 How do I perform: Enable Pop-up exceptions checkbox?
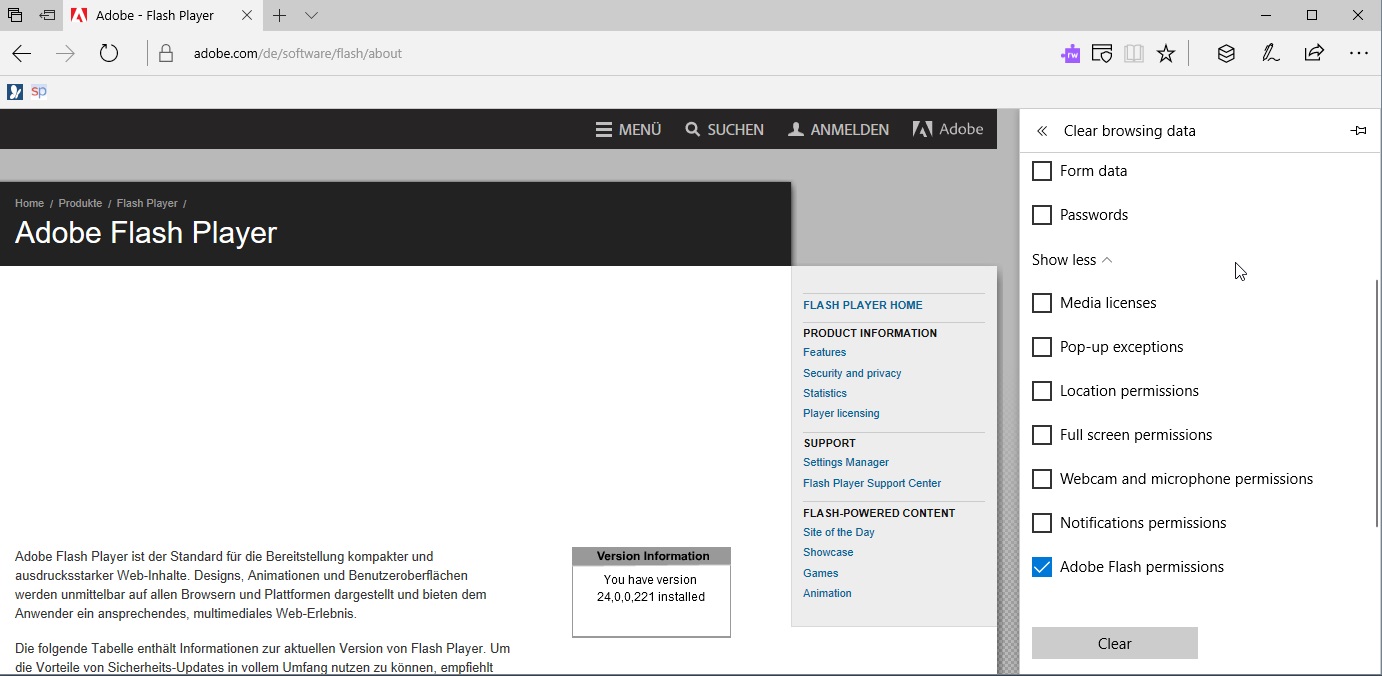tap(1042, 347)
